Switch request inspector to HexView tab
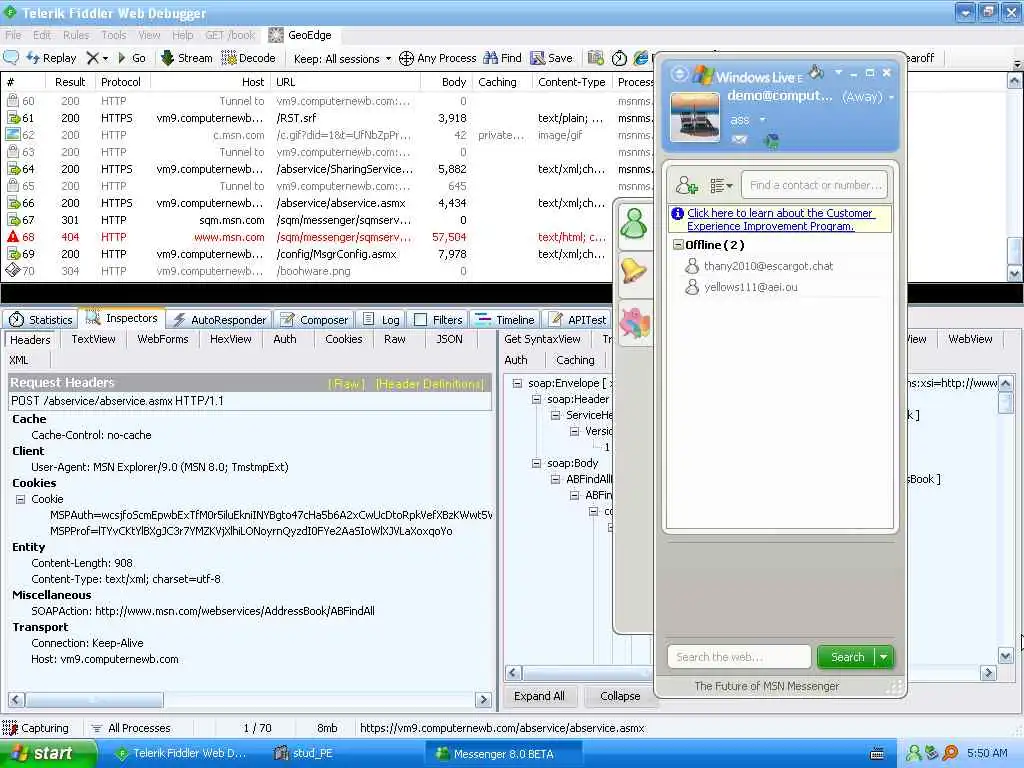Viewport: 1024px width, 768px height. coord(231,339)
